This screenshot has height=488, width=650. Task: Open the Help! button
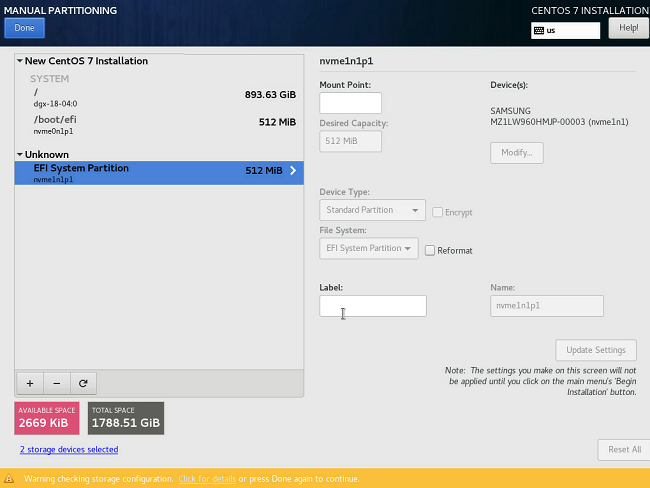pos(628,28)
